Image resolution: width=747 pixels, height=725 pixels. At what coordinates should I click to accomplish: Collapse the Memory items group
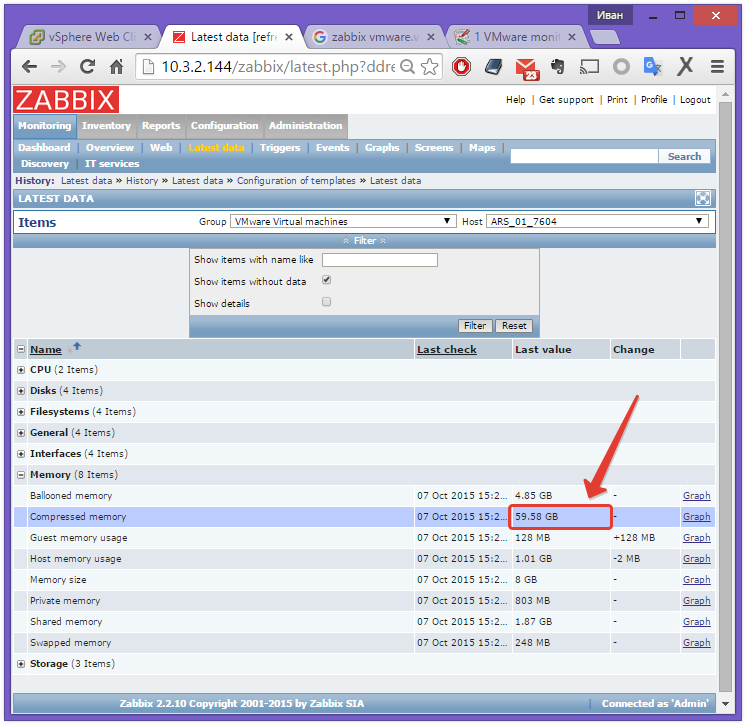(21, 475)
